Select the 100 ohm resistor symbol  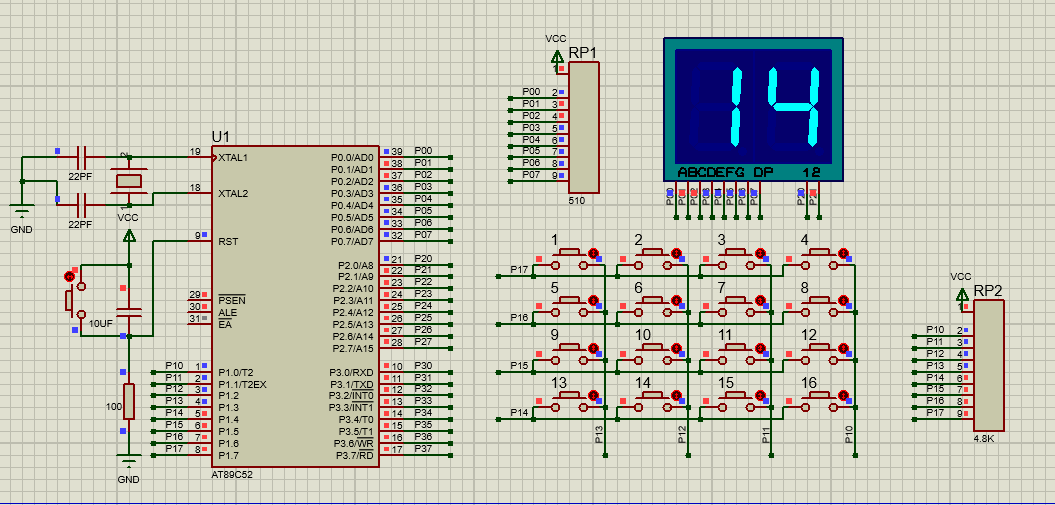click(129, 401)
